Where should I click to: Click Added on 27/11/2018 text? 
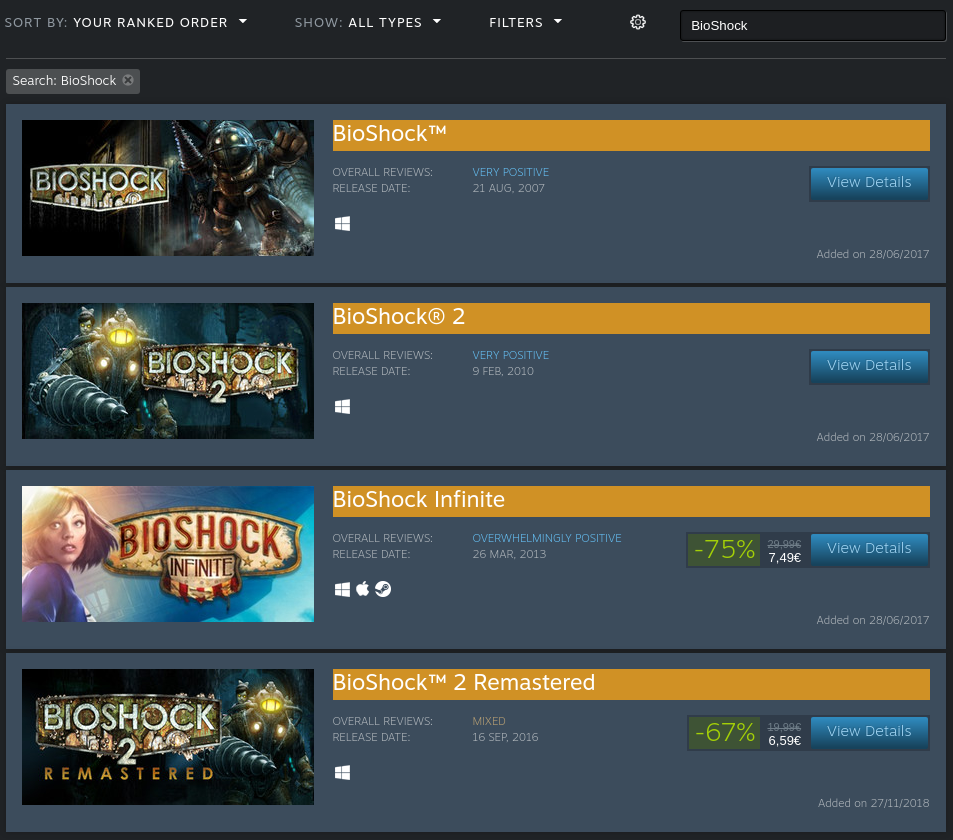(x=873, y=803)
